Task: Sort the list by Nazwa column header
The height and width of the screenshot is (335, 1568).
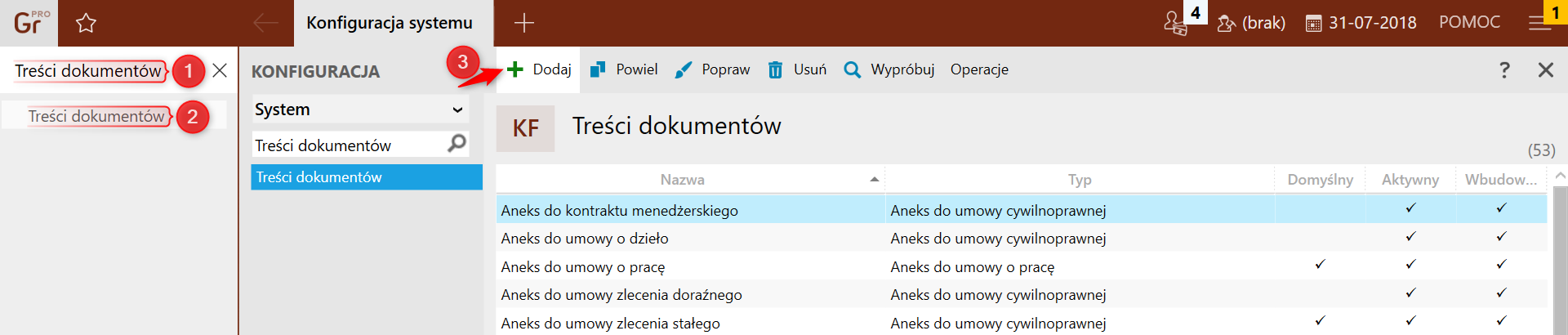Action: click(682, 180)
